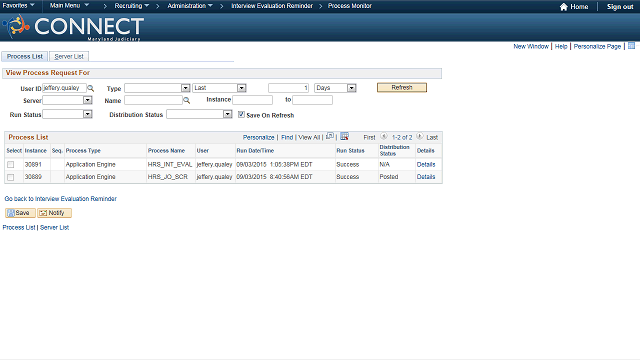Screen dimensions: 640x360
Task: Sort by Instance column header
Action: (36, 151)
